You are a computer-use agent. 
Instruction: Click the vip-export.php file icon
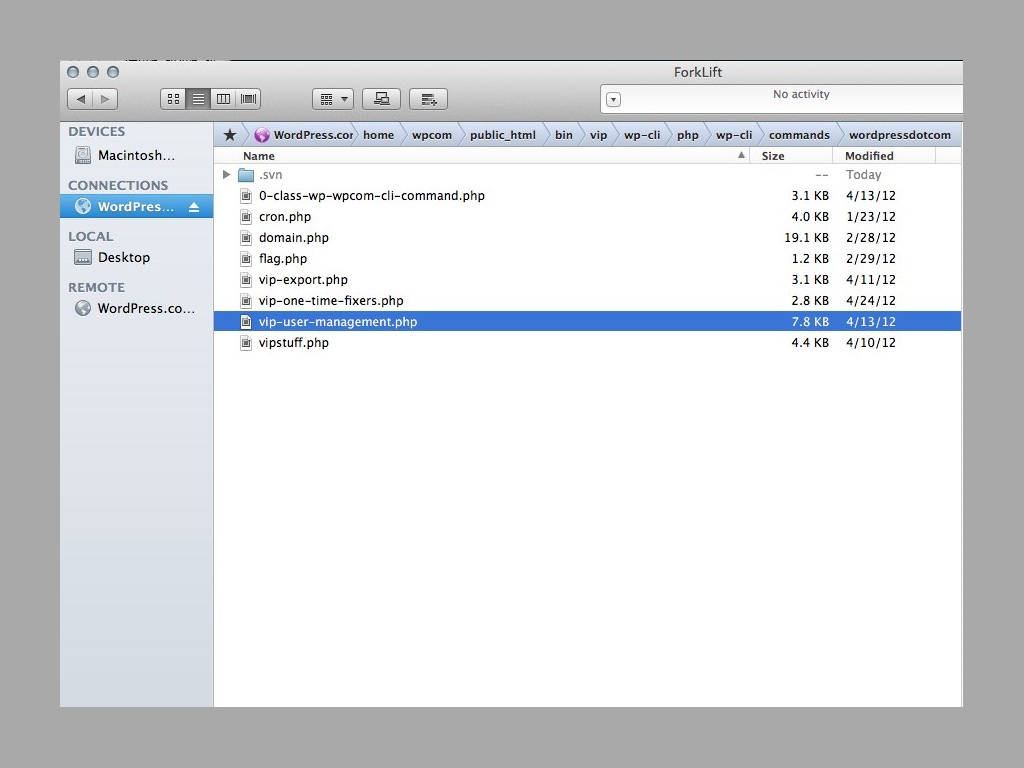(246, 280)
